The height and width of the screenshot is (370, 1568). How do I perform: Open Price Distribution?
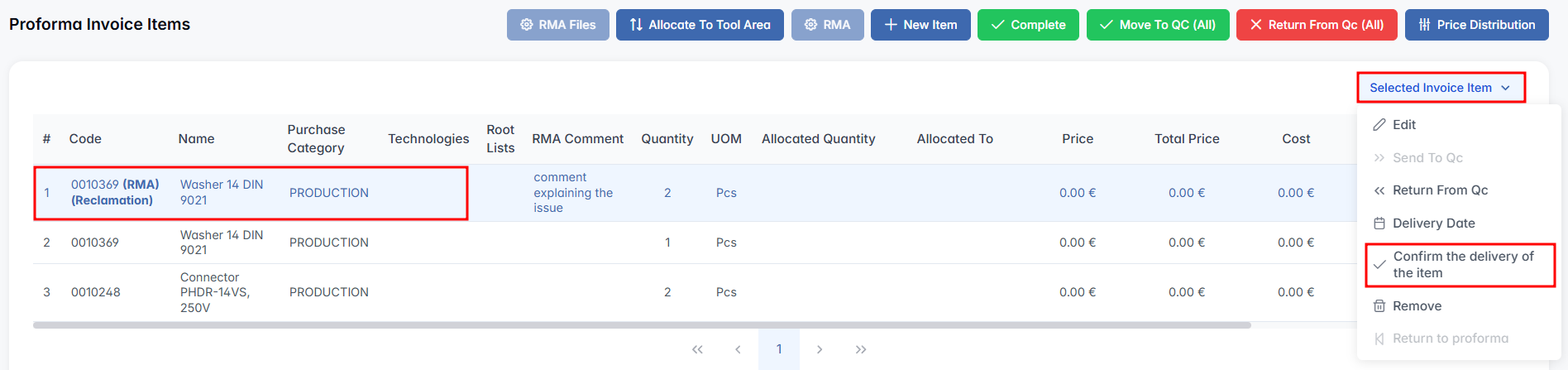1476,25
